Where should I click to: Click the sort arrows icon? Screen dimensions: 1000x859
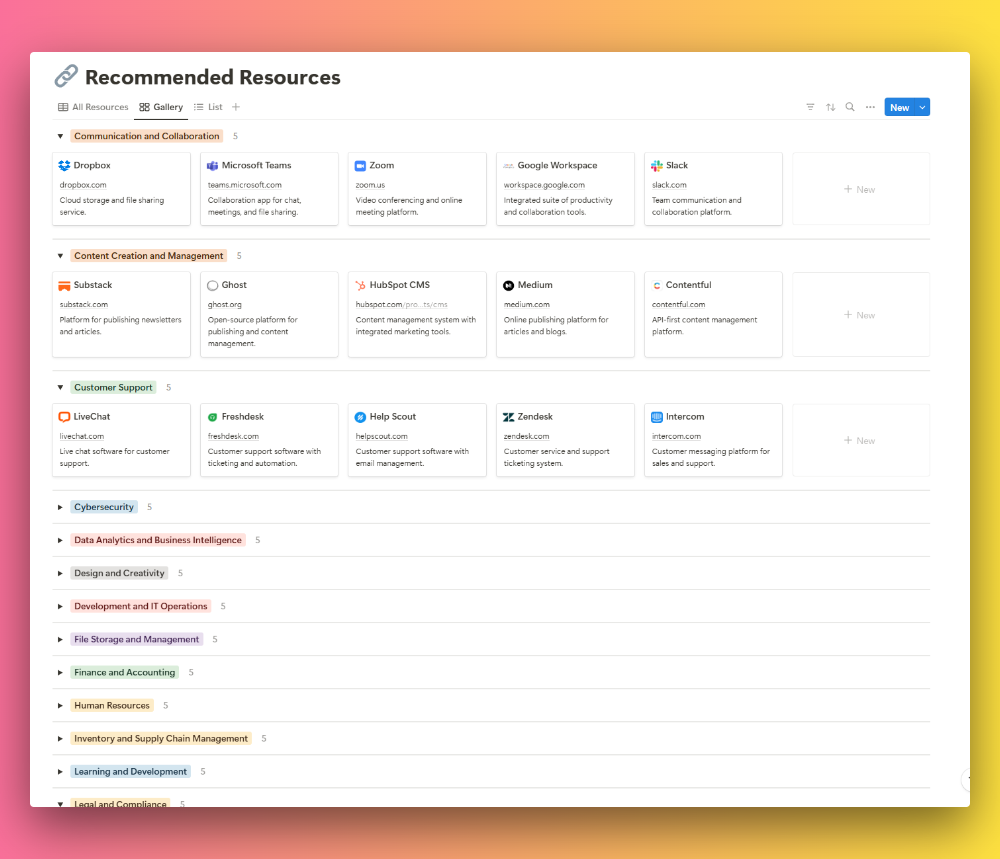830,107
